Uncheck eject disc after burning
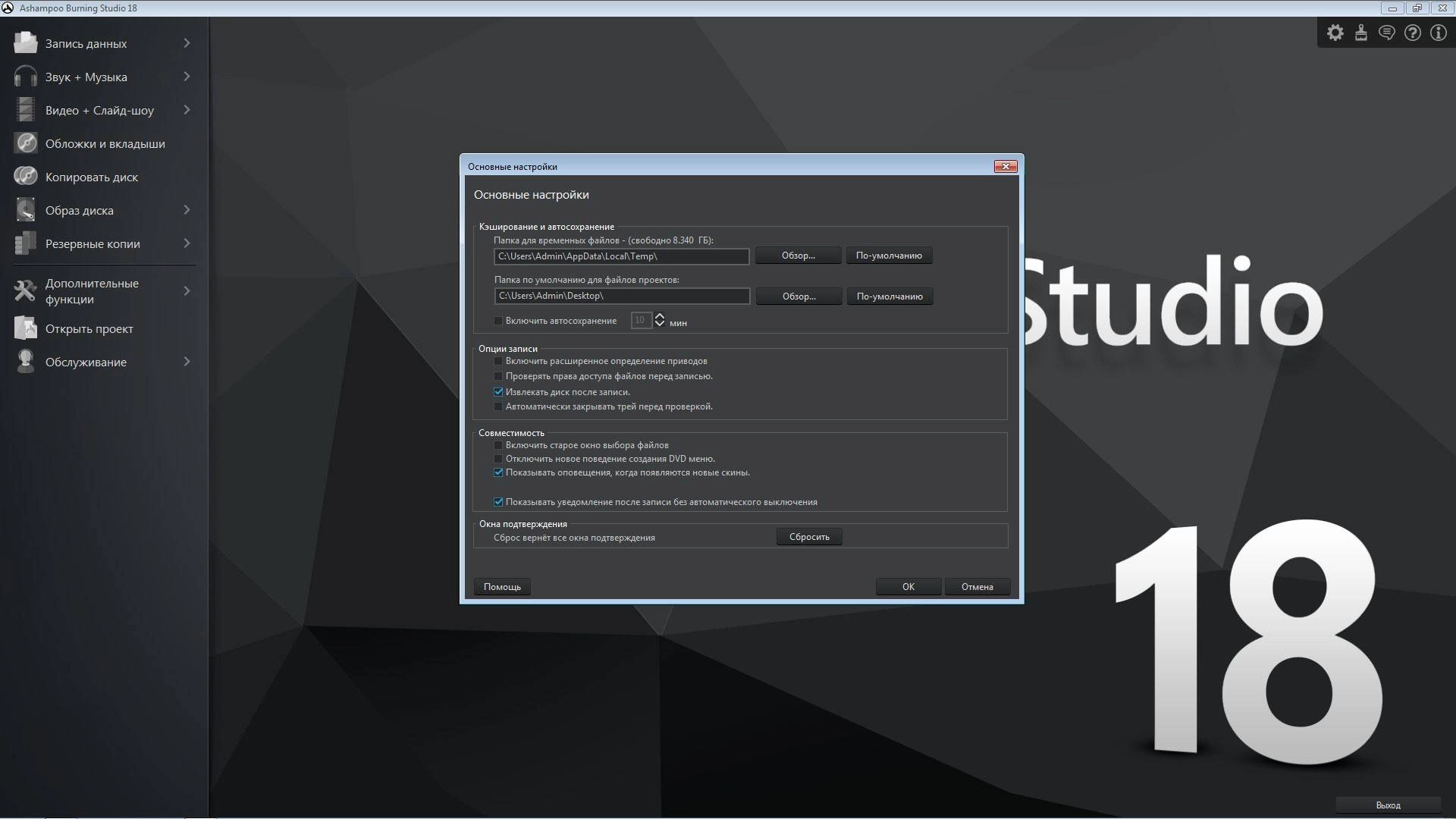 [x=498, y=392]
